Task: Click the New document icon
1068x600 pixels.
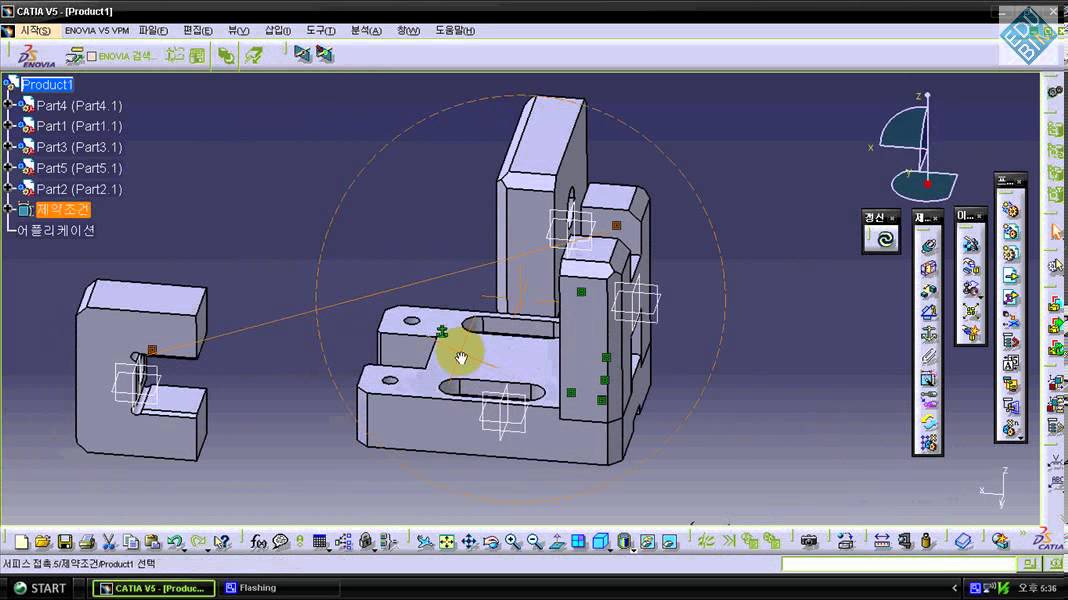Action: pyautogui.click(x=22, y=541)
